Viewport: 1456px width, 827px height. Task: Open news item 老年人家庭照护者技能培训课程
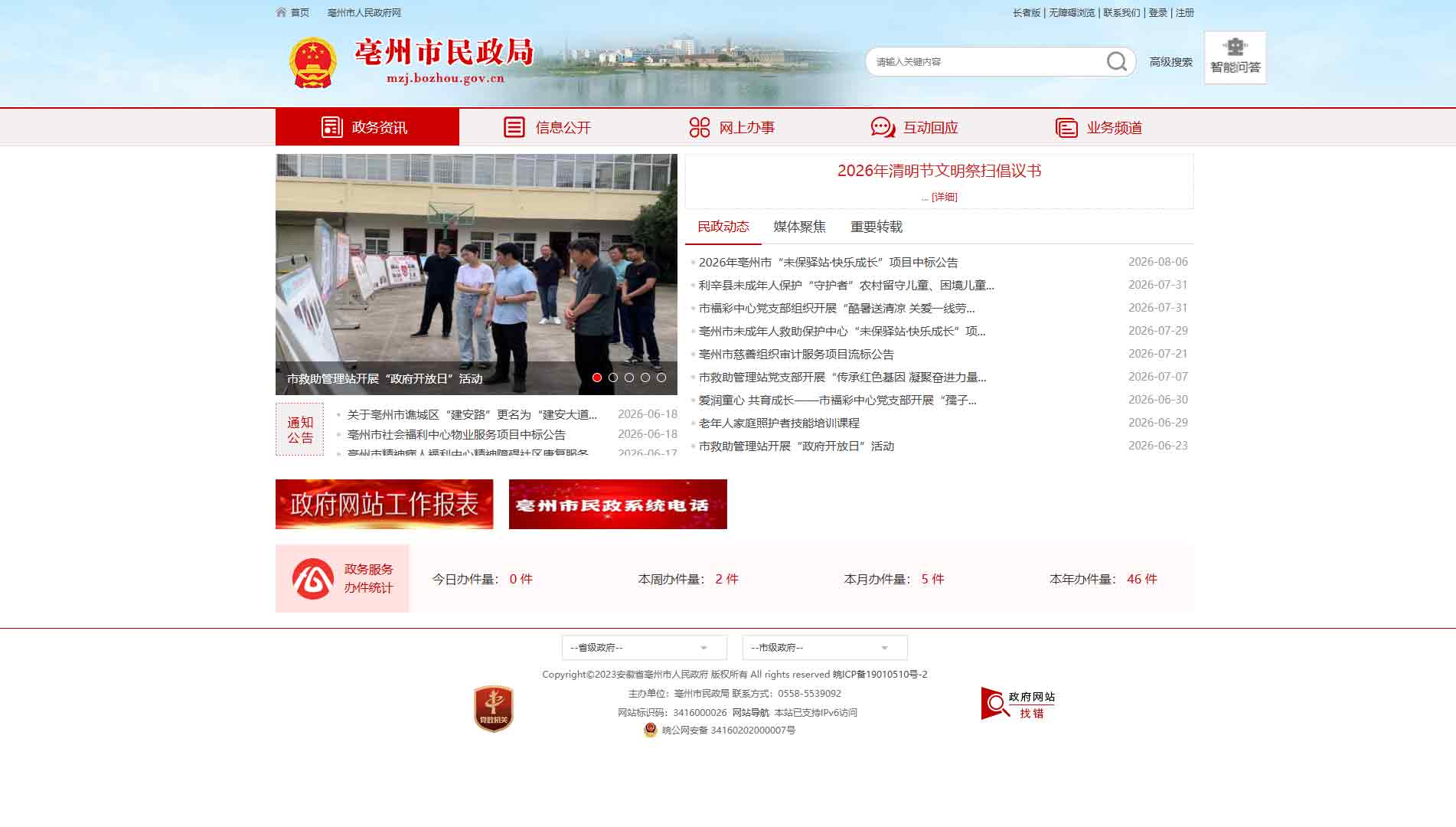pyautogui.click(x=779, y=423)
